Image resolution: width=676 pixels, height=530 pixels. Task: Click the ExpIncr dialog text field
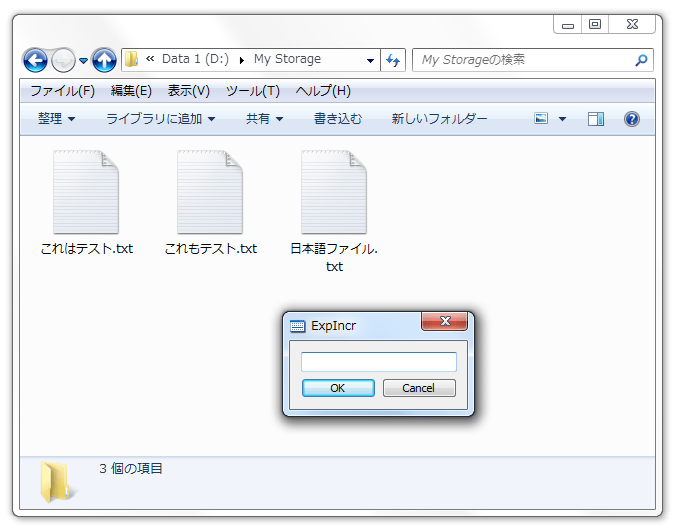[x=379, y=362]
